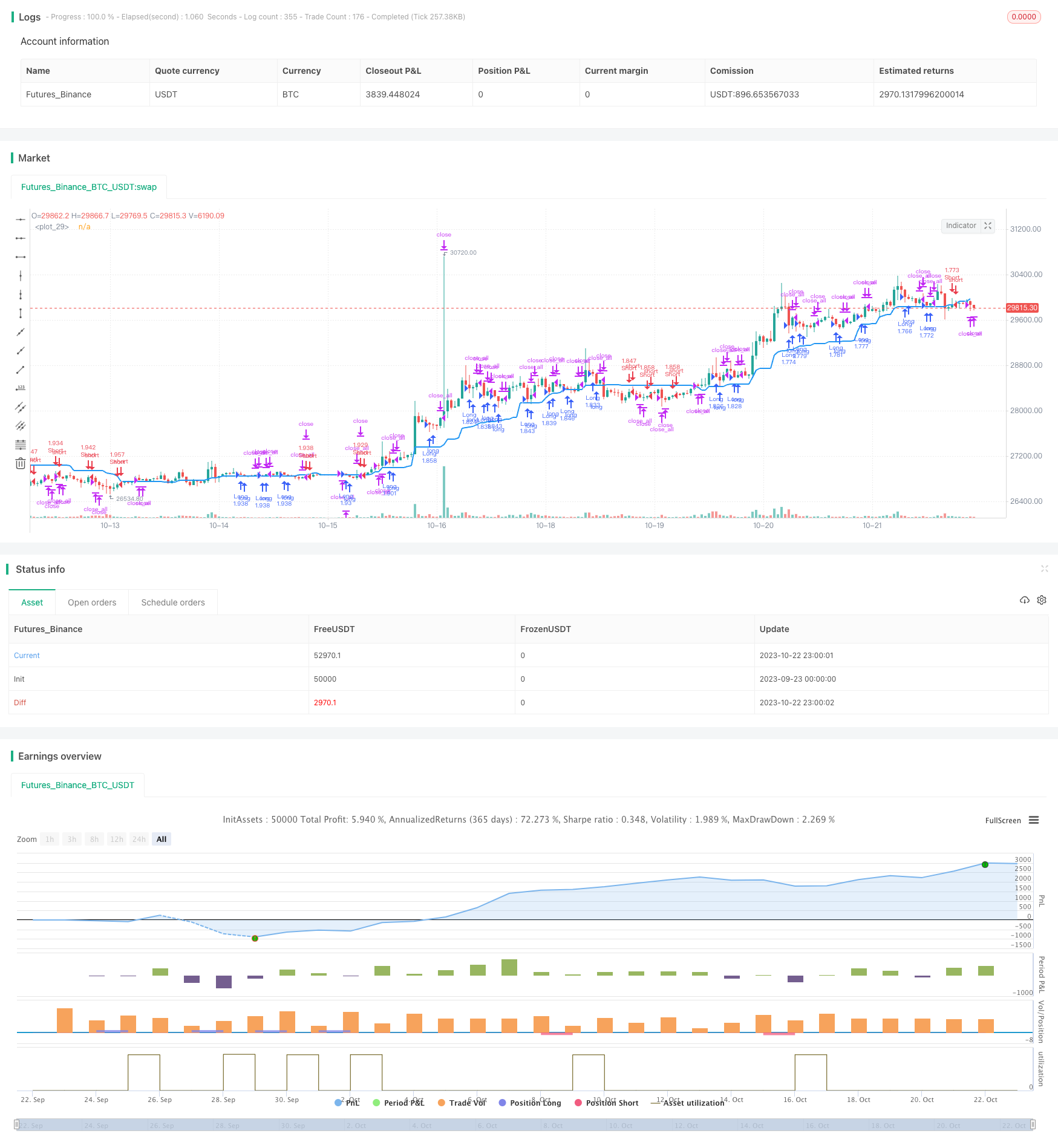Viewport: 1058px width, 1148px height.
Task: Delete drawings with the trash icon
Action: click(21, 463)
